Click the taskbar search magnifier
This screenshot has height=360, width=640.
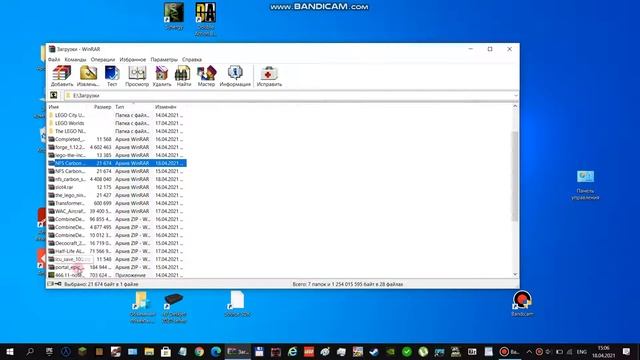click(30, 351)
